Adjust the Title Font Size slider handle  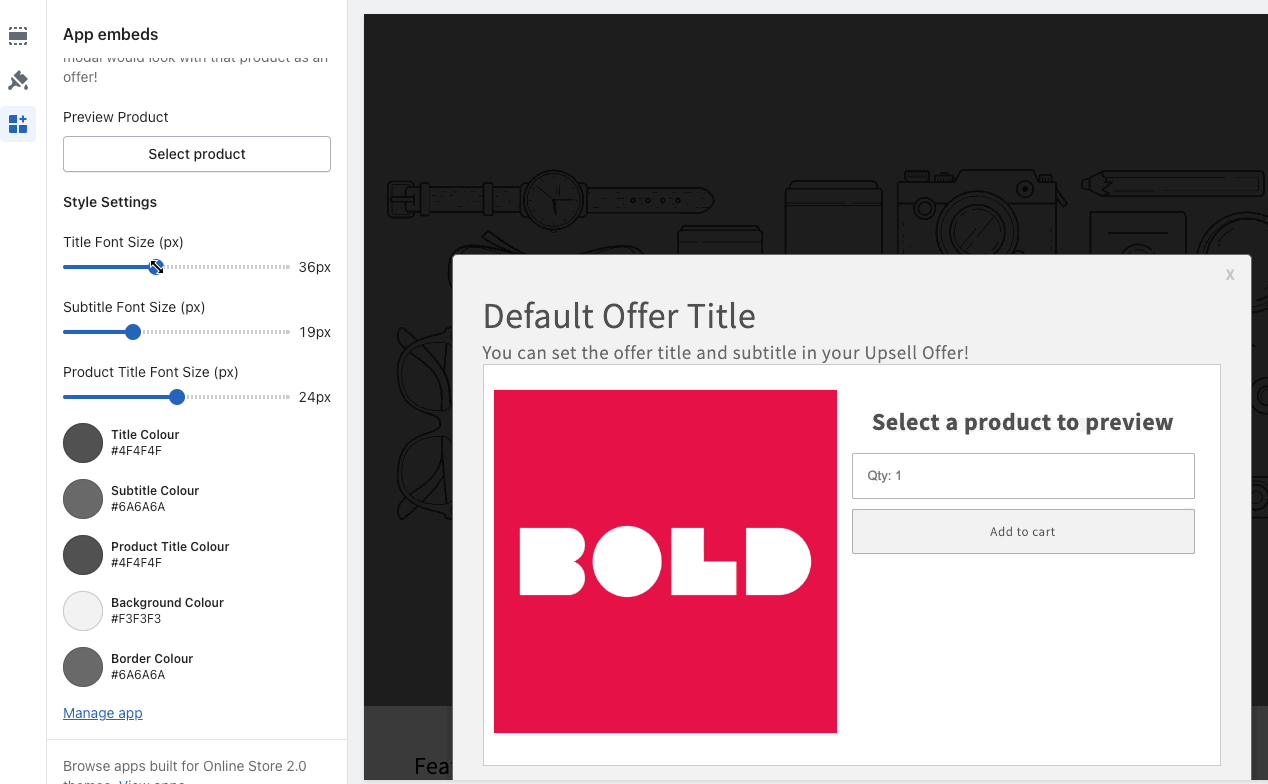(x=155, y=267)
